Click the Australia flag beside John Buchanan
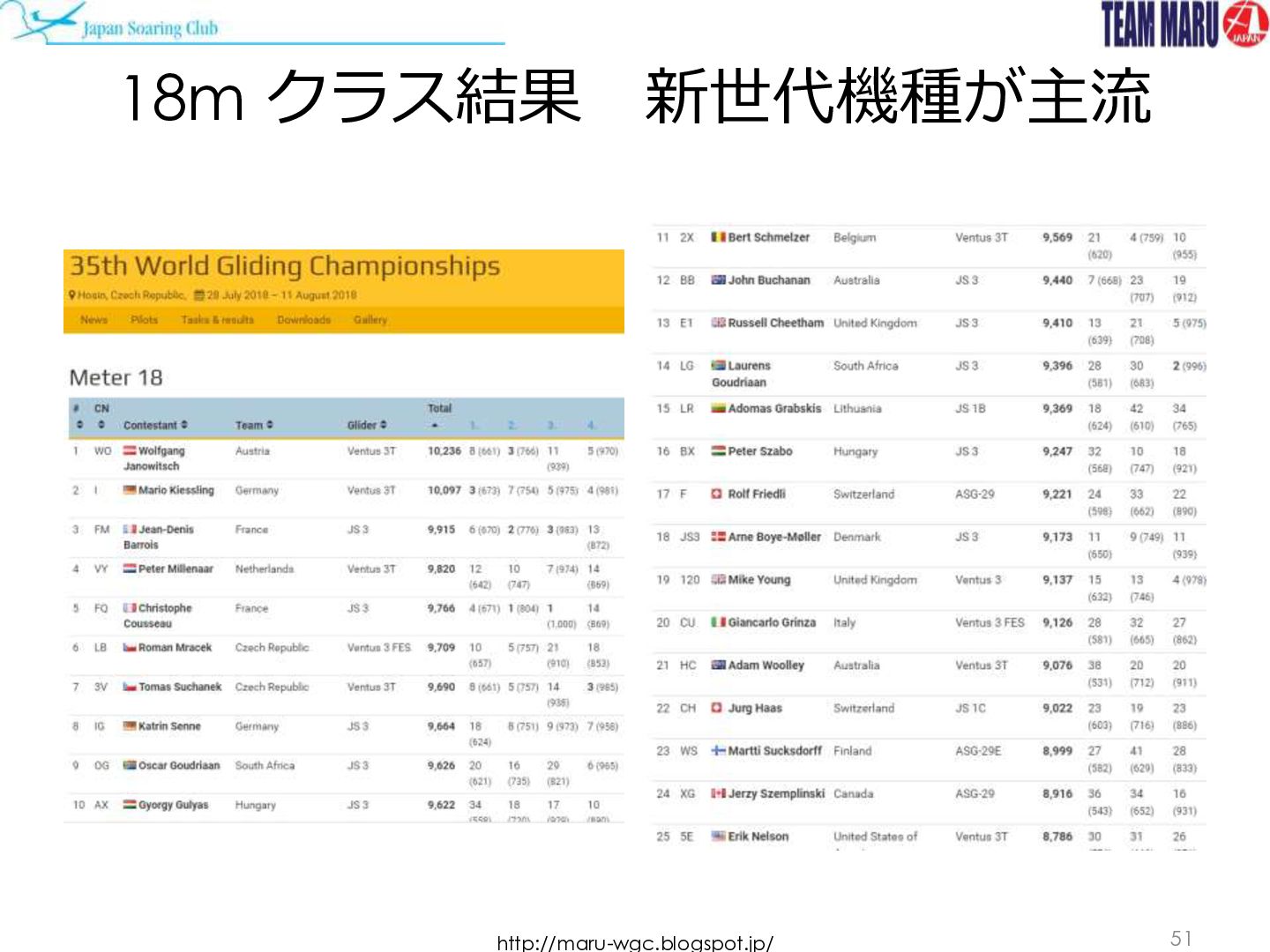The width and height of the screenshot is (1270, 952). tap(718, 279)
